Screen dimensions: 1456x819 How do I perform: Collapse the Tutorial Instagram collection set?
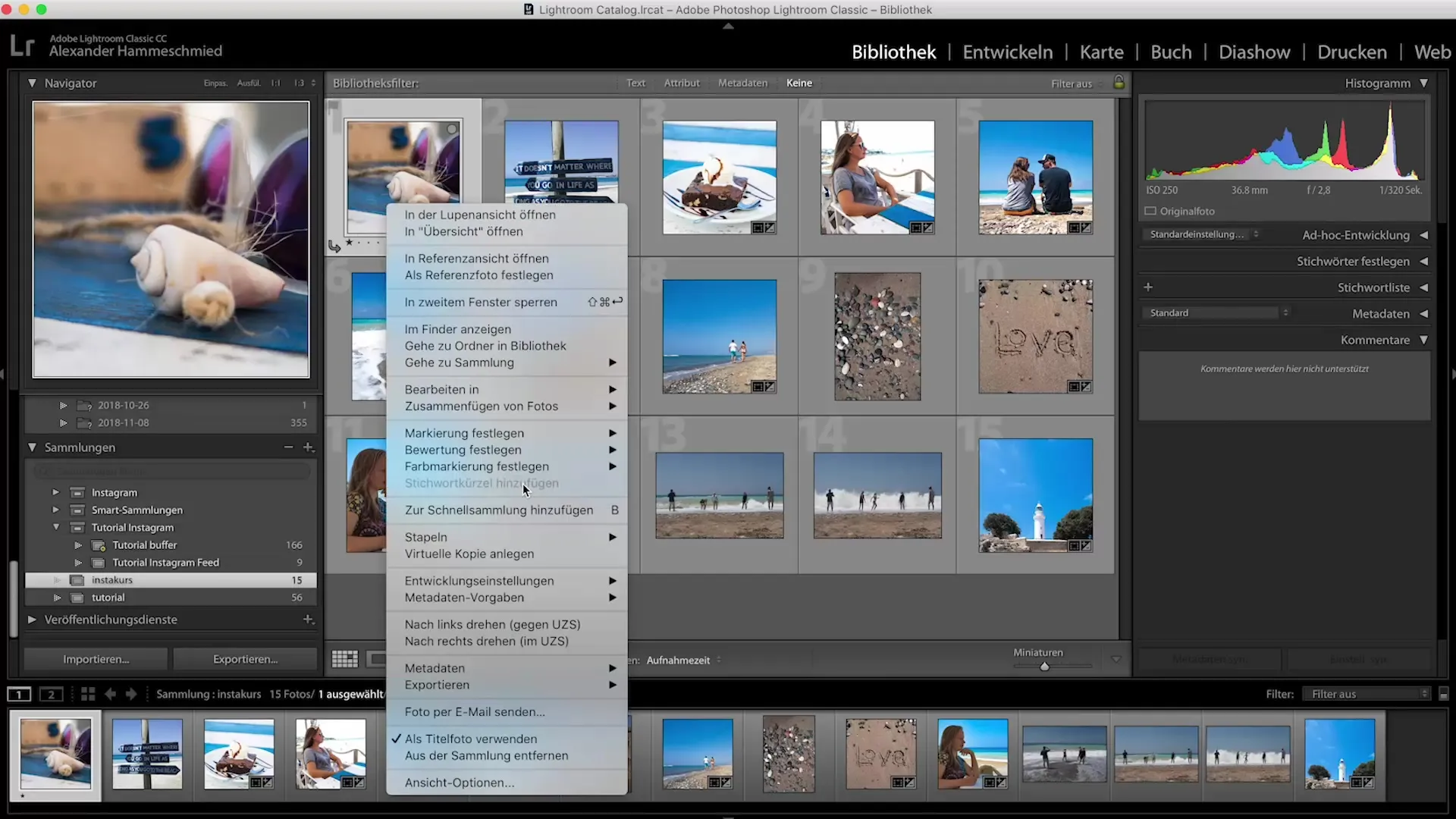[55, 527]
